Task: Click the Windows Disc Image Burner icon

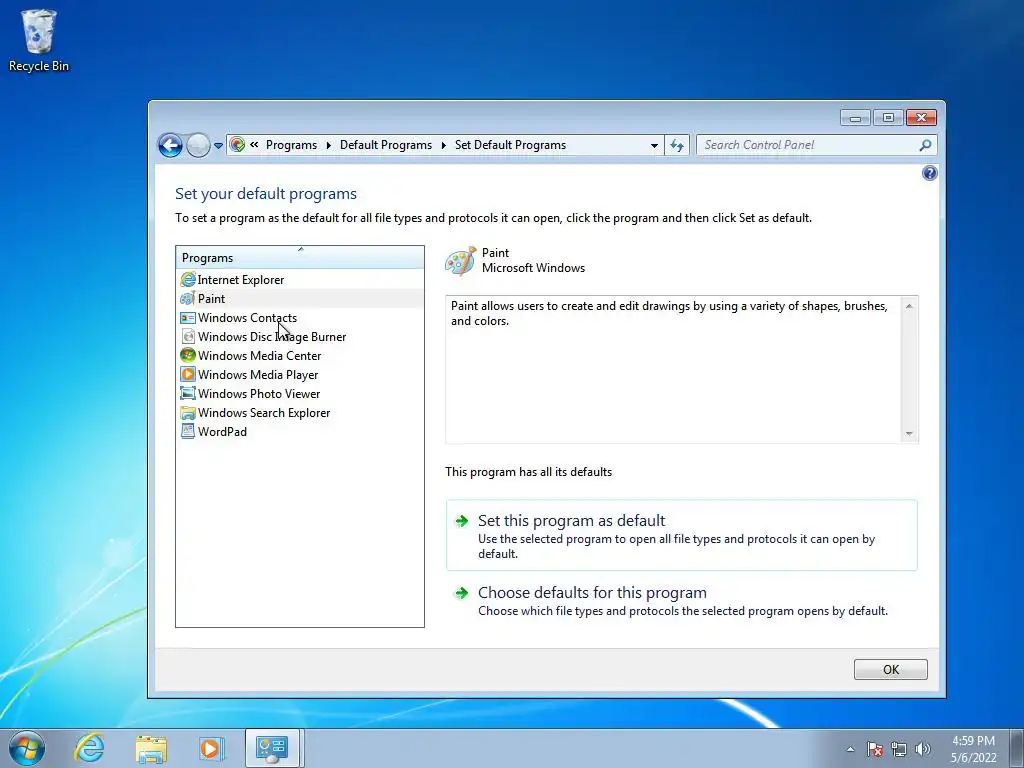Action: pyautogui.click(x=188, y=337)
